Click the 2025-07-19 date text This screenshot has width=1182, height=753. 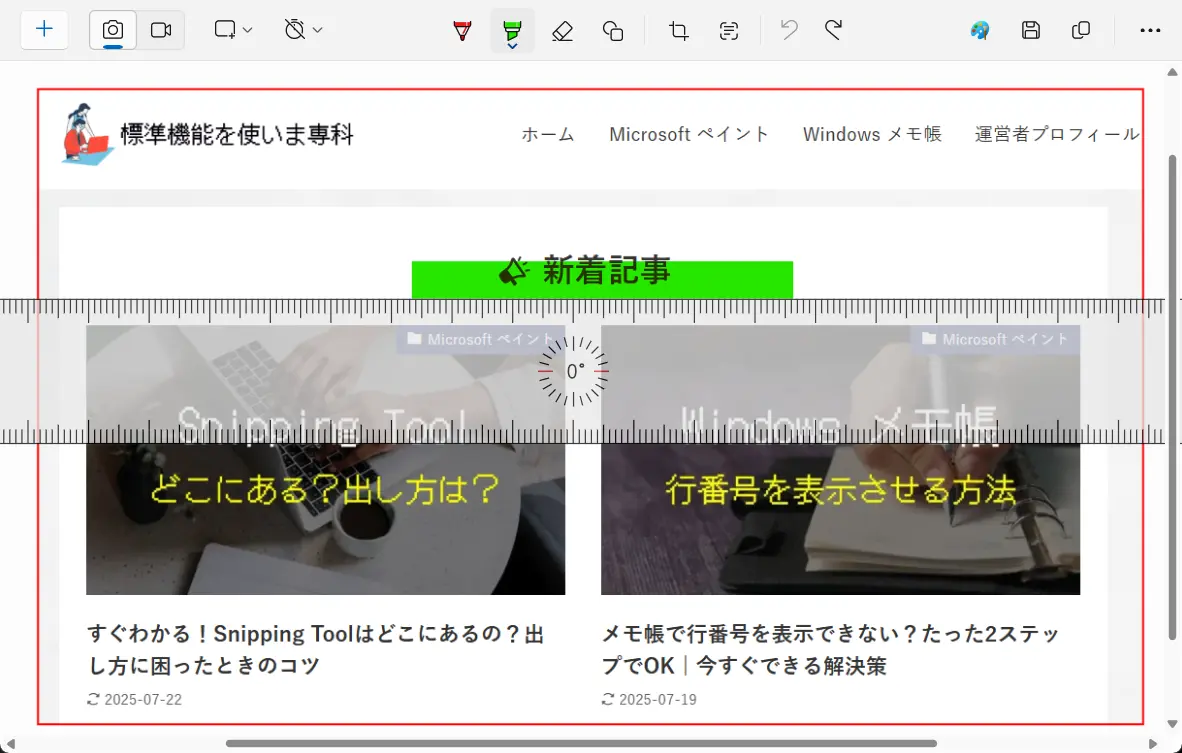click(657, 699)
